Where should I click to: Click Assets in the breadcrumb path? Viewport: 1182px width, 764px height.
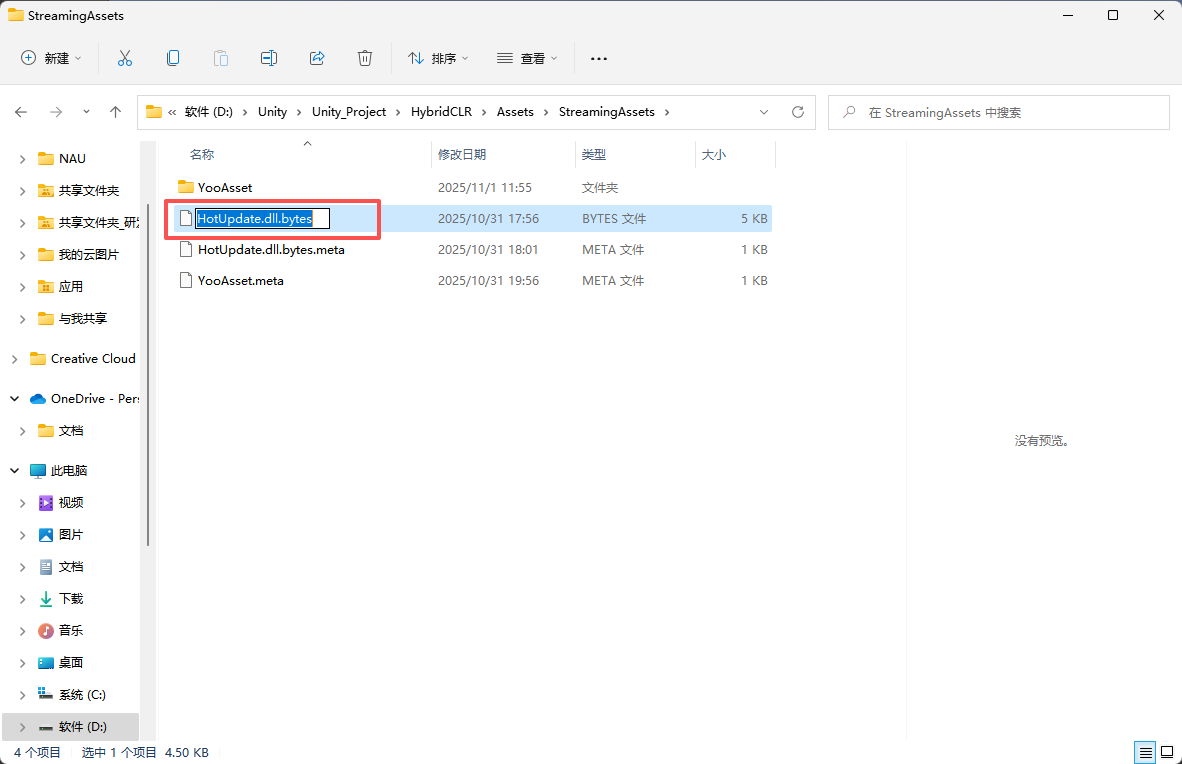[x=515, y=112]
